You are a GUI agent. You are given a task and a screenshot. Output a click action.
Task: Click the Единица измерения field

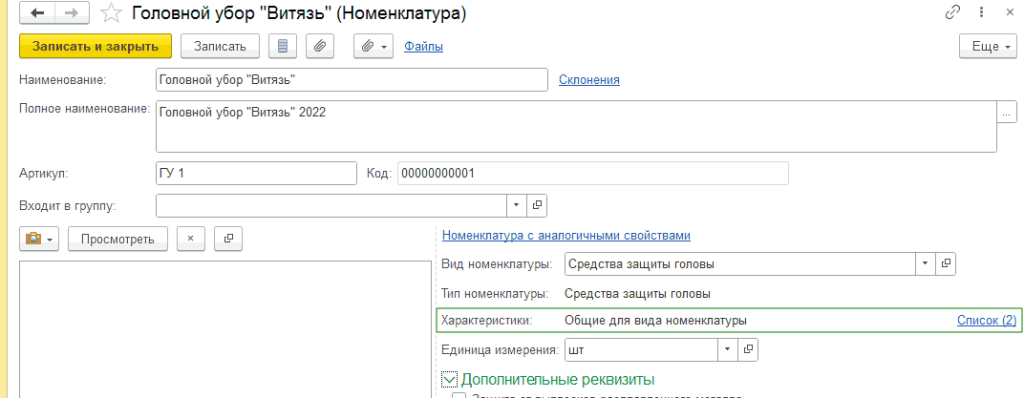pos(641,350)
